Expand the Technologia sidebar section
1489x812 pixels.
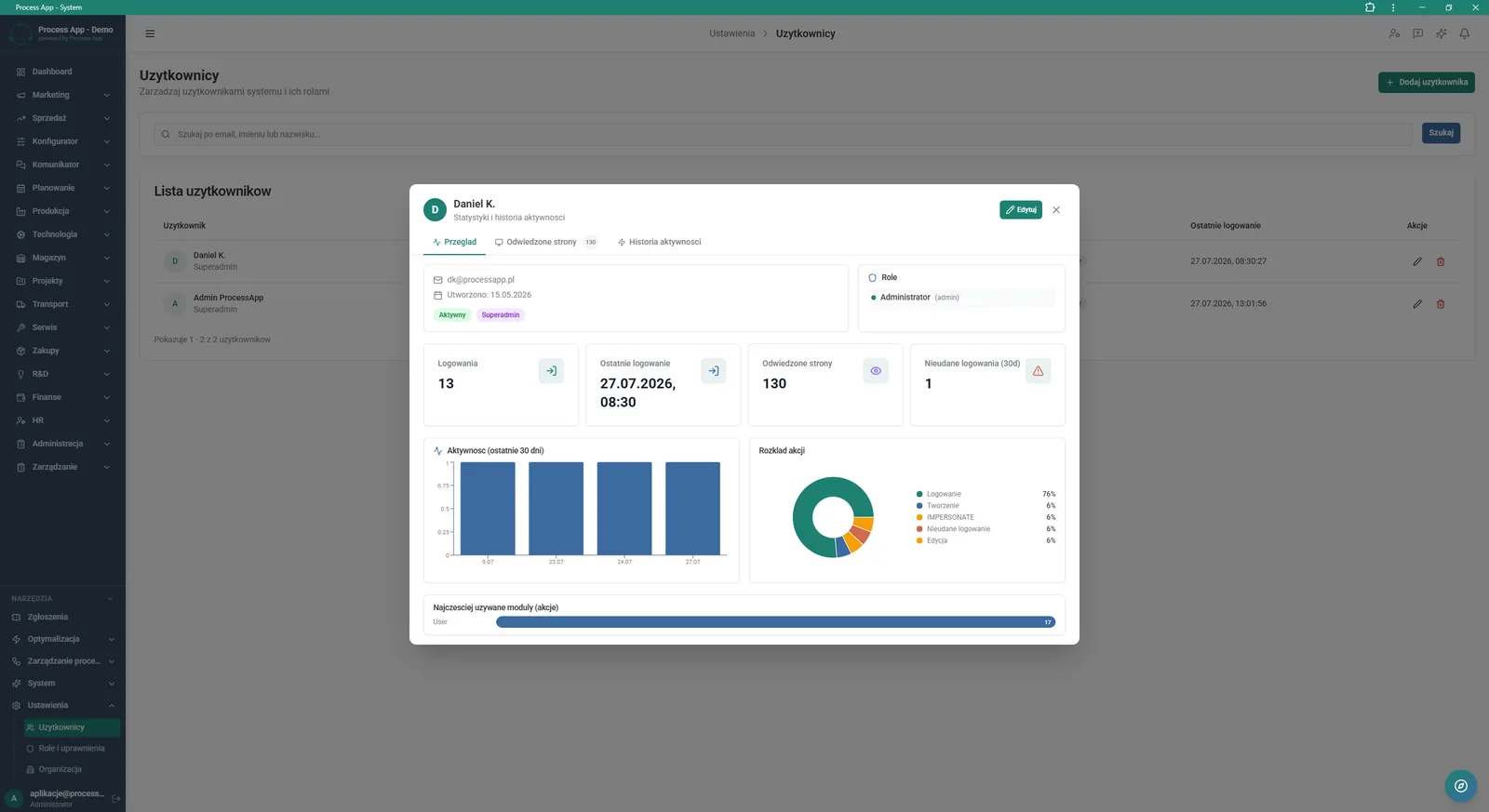[62, 234]
